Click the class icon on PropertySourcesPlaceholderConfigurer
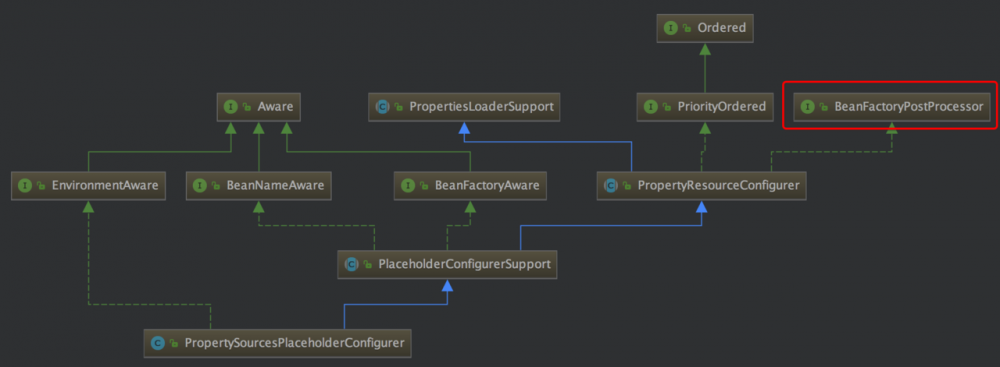 click(157, 343)
